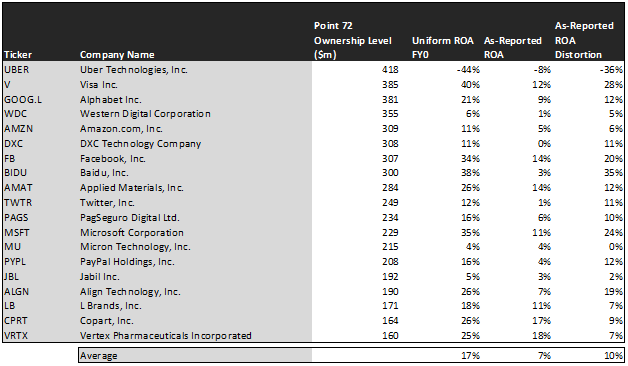Click the Ticker column header

click(18, 55)
